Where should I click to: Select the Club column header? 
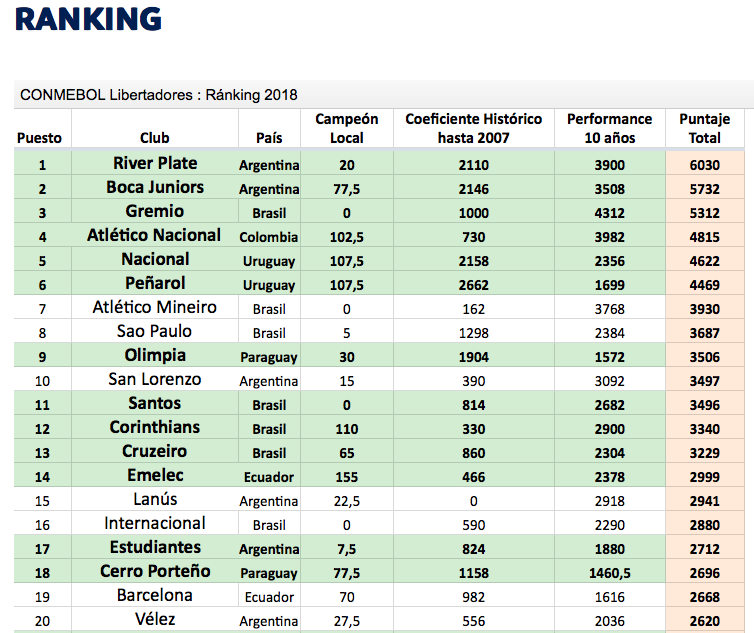click(155, 138)
